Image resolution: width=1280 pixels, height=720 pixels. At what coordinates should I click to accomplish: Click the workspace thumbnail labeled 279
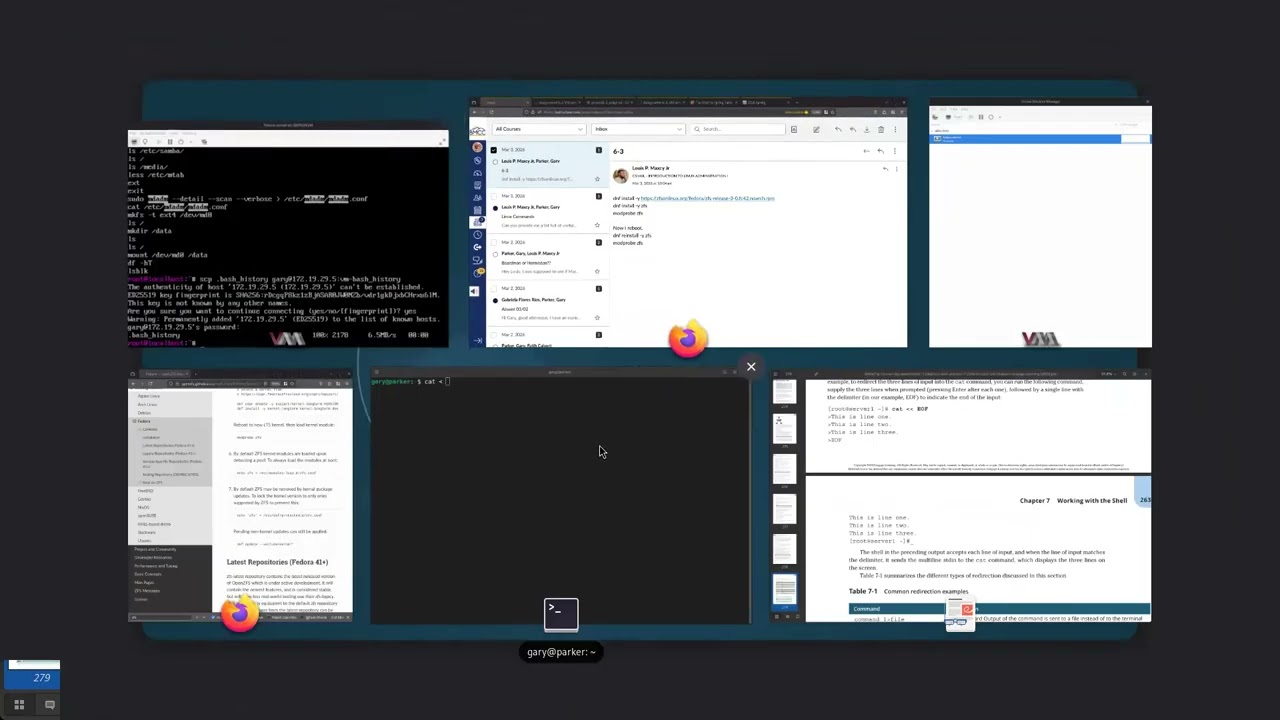pyautogui.click(x=34, y=672)
